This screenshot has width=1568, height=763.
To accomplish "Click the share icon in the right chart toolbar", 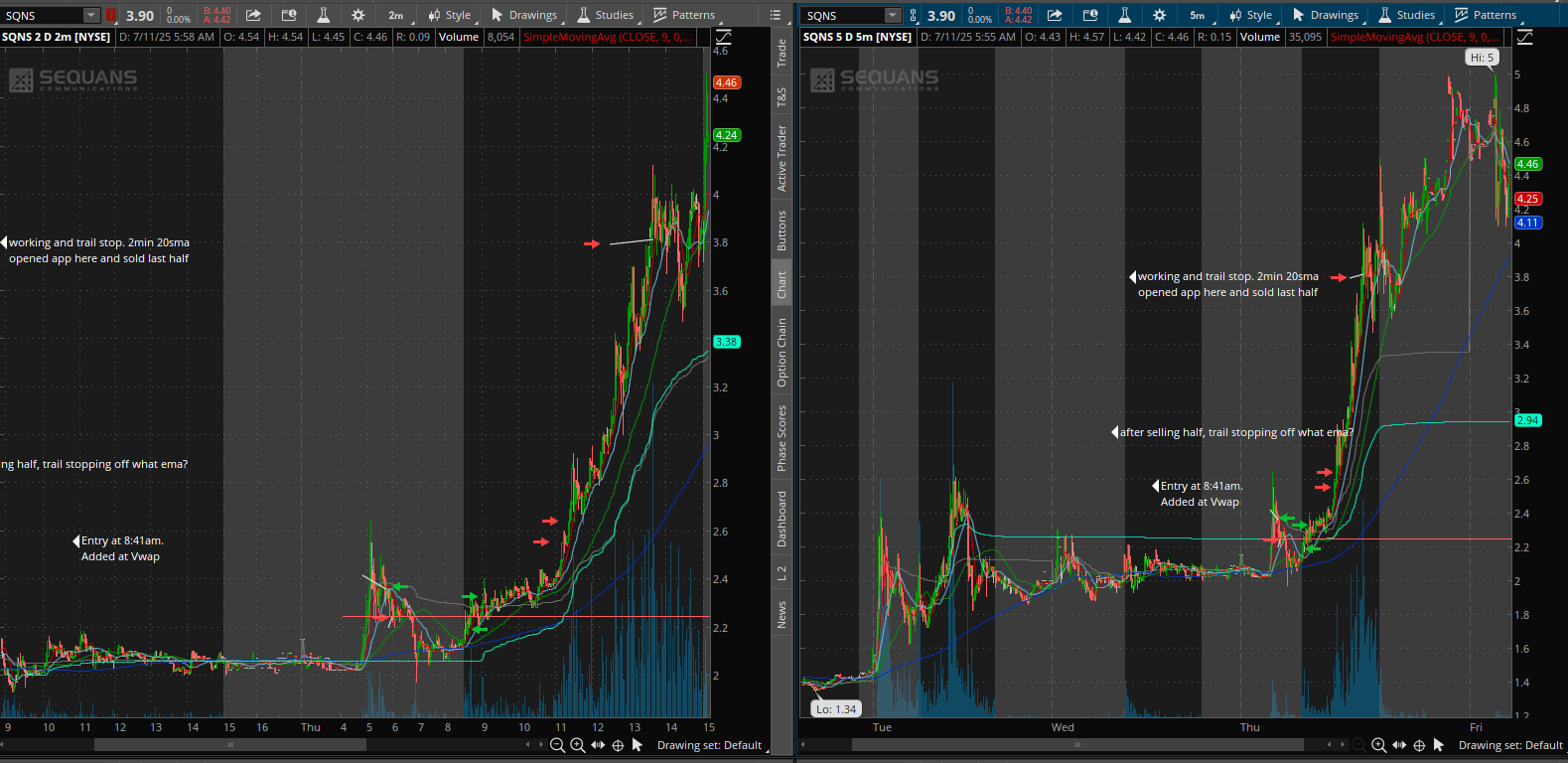I will point(1055,15).
